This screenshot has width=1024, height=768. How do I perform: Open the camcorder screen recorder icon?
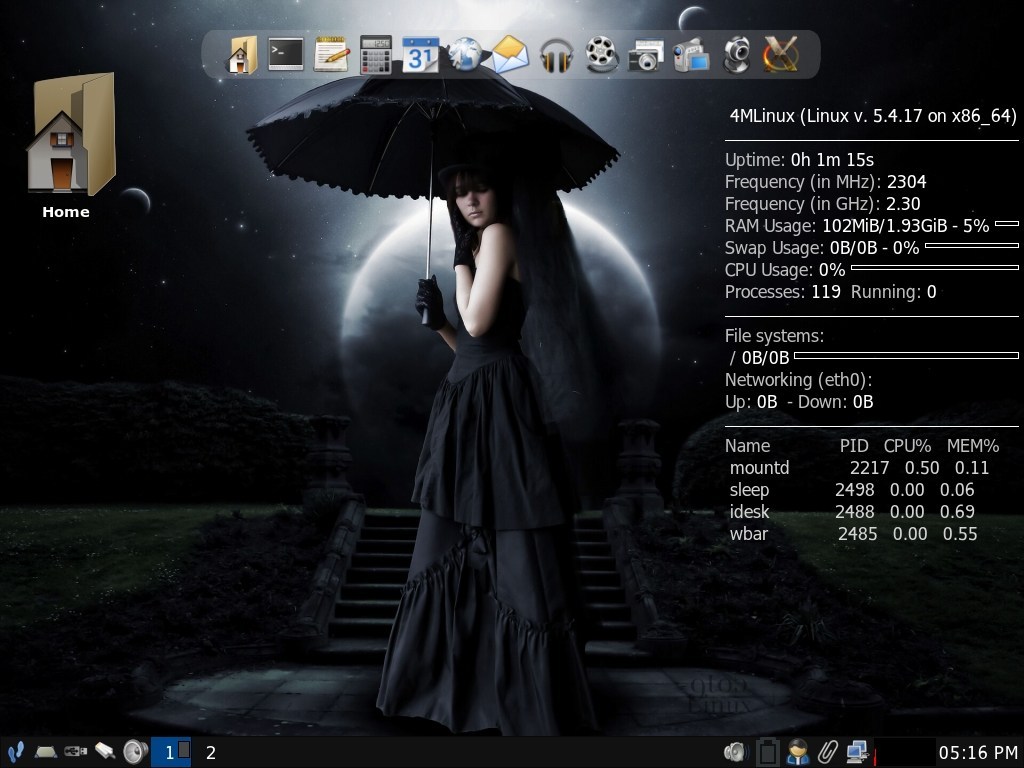click(691, 55)
